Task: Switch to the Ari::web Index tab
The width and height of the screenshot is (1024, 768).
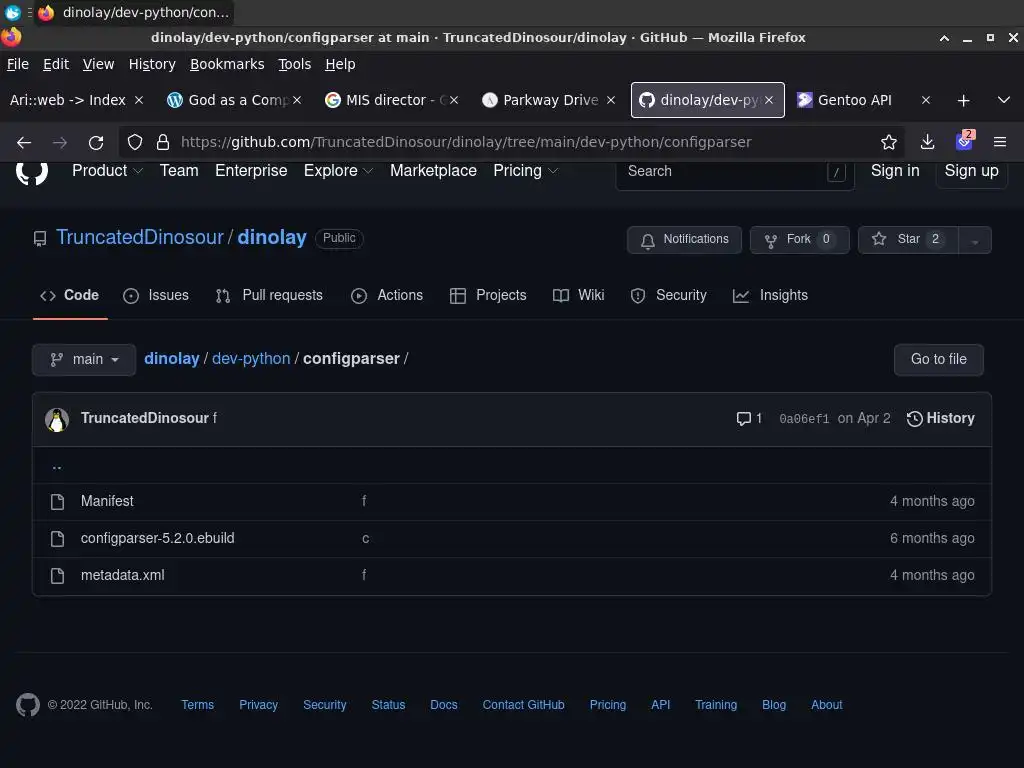Action: pos(68,100)
